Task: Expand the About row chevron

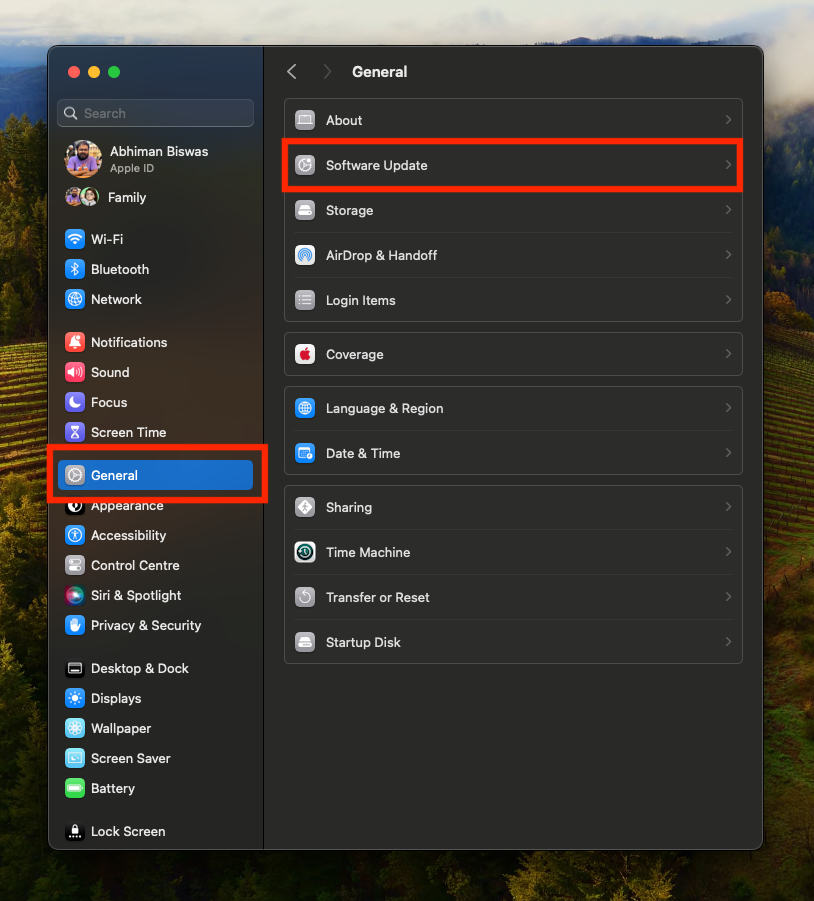Action: pos(728,120)
